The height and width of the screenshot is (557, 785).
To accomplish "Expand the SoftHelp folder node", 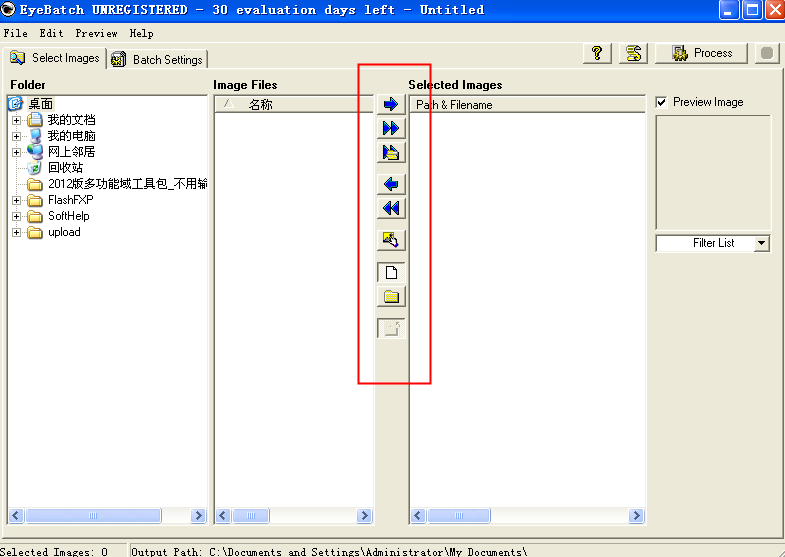I will tap(17, 216).
